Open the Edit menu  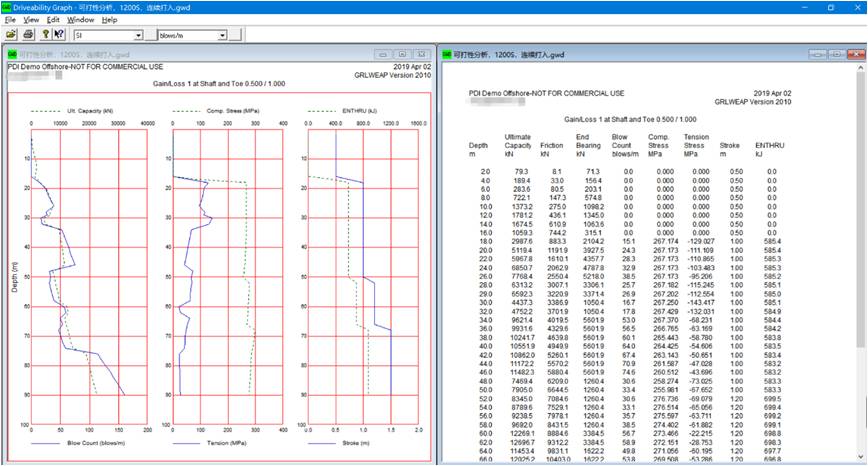pos(54,19)
